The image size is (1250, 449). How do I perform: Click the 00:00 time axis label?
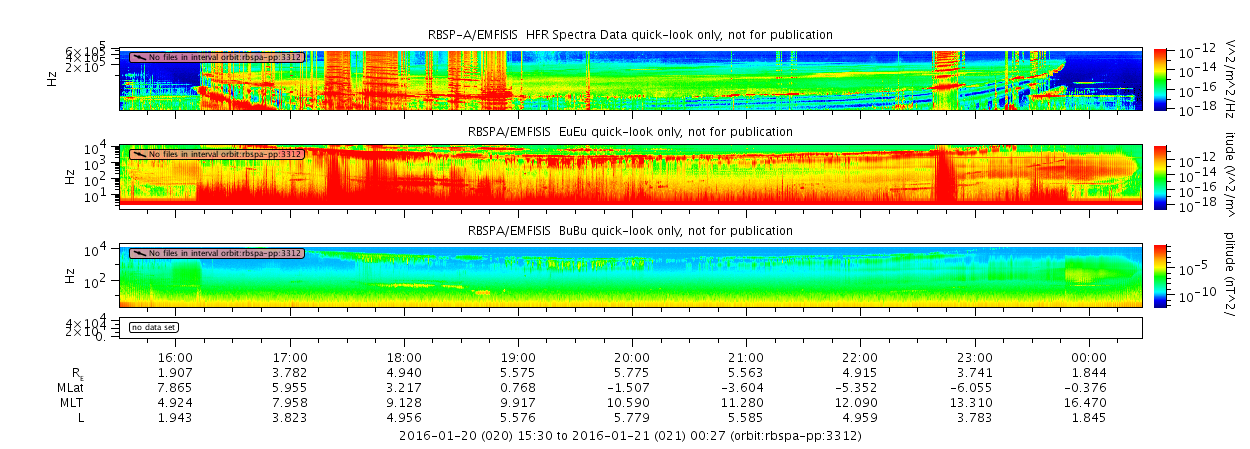pyautogui.click(x=1089, y=357)
